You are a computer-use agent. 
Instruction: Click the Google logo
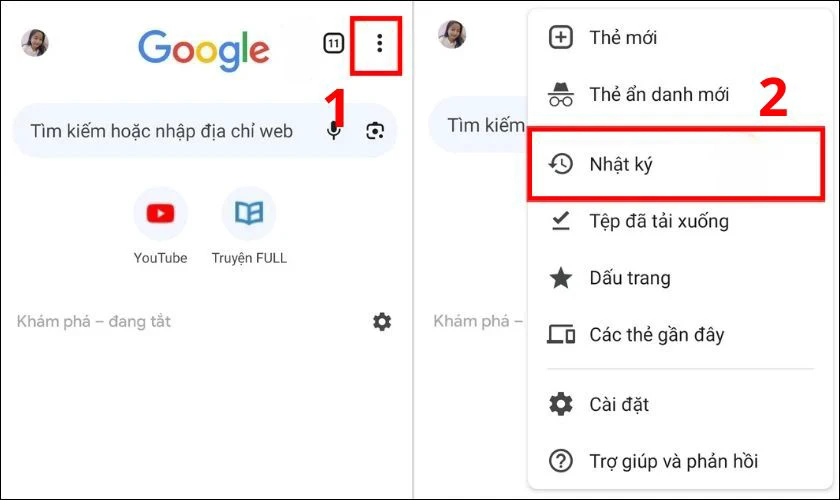pyautogui.click(x=203, y=48)
